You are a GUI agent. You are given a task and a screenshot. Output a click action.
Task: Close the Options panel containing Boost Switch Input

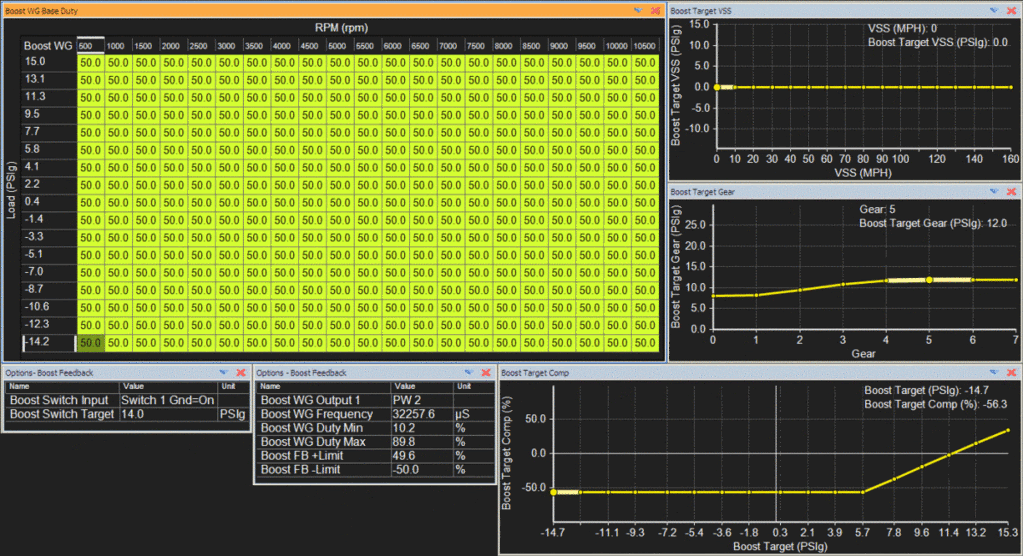(x=241, y=372)
